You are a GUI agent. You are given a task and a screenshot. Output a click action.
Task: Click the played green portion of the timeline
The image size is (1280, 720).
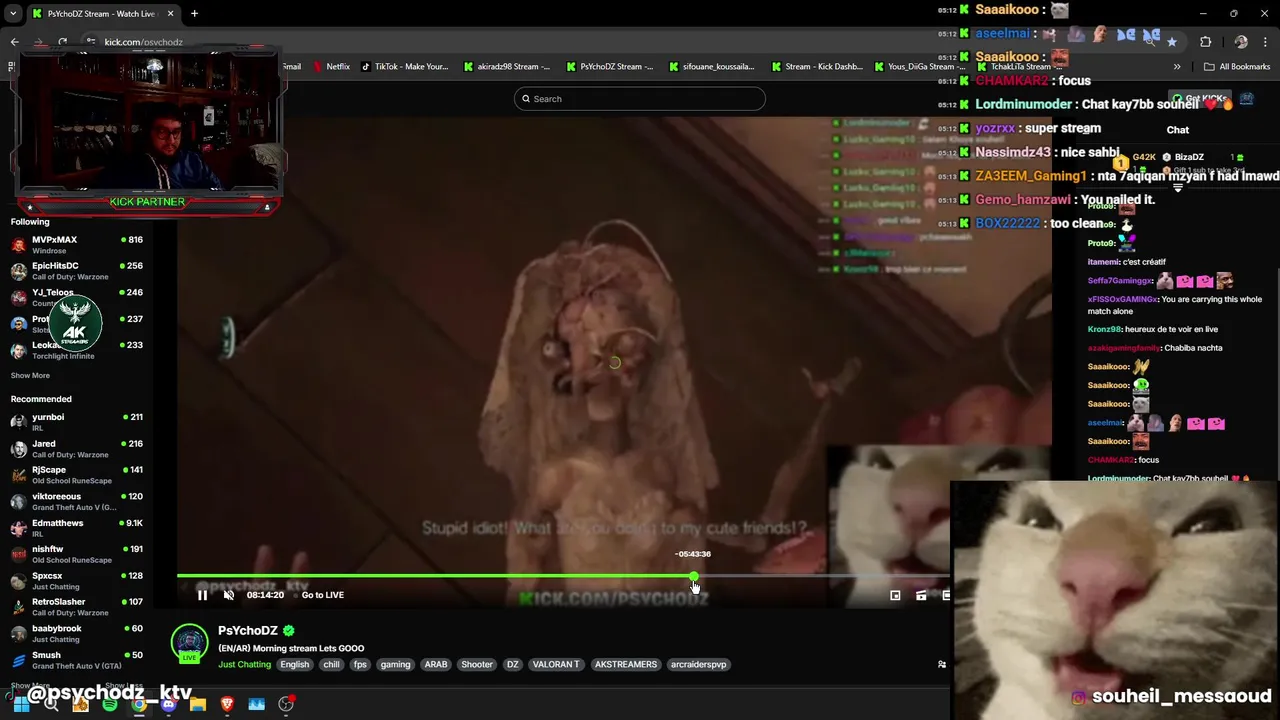[435, 576]
